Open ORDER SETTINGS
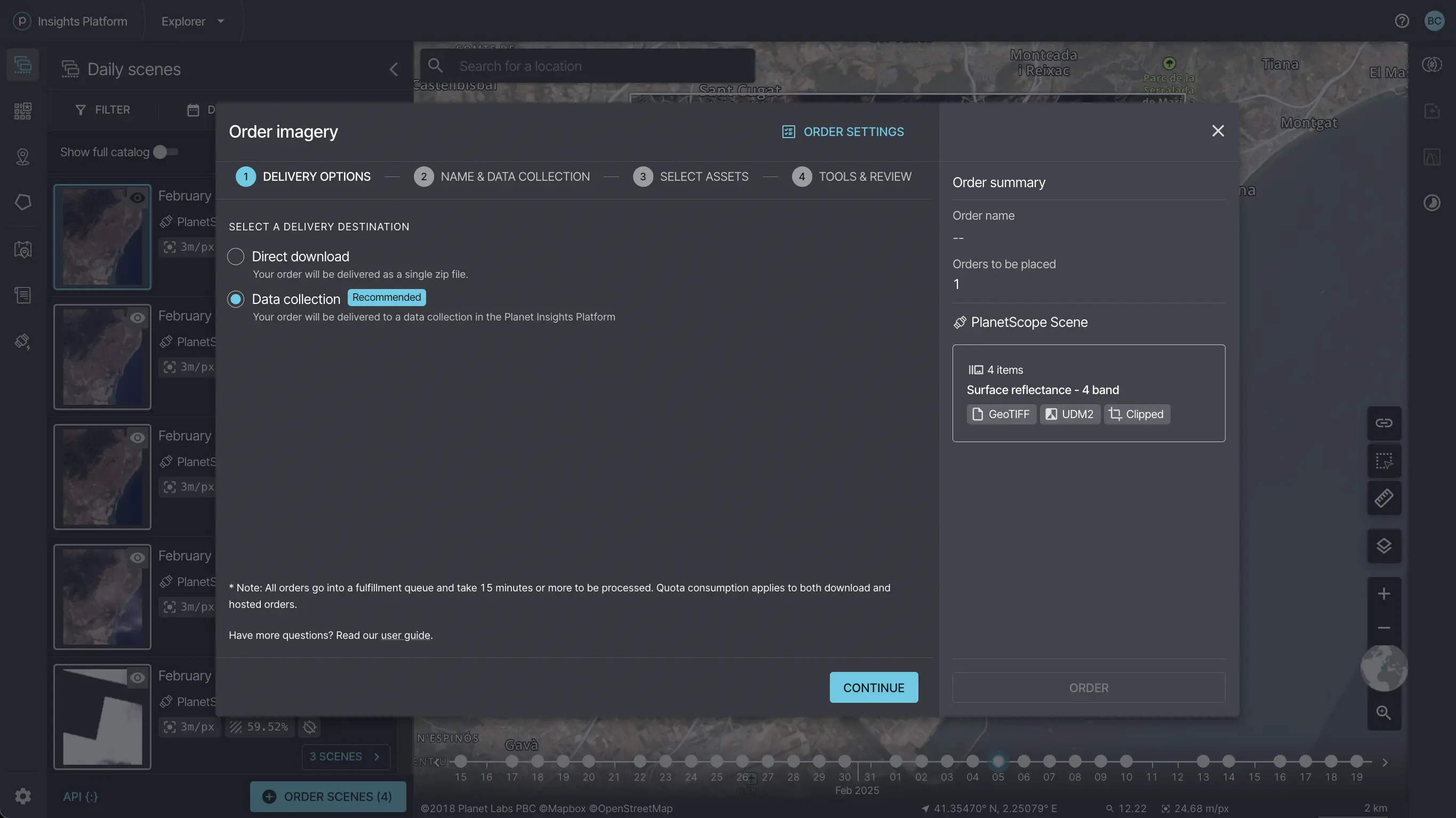 tap(843, 132)
